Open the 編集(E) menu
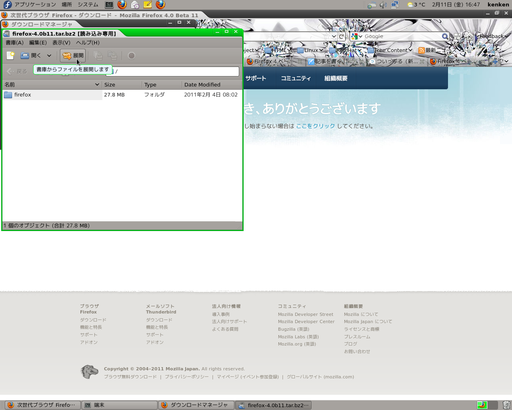 [38, 43]
